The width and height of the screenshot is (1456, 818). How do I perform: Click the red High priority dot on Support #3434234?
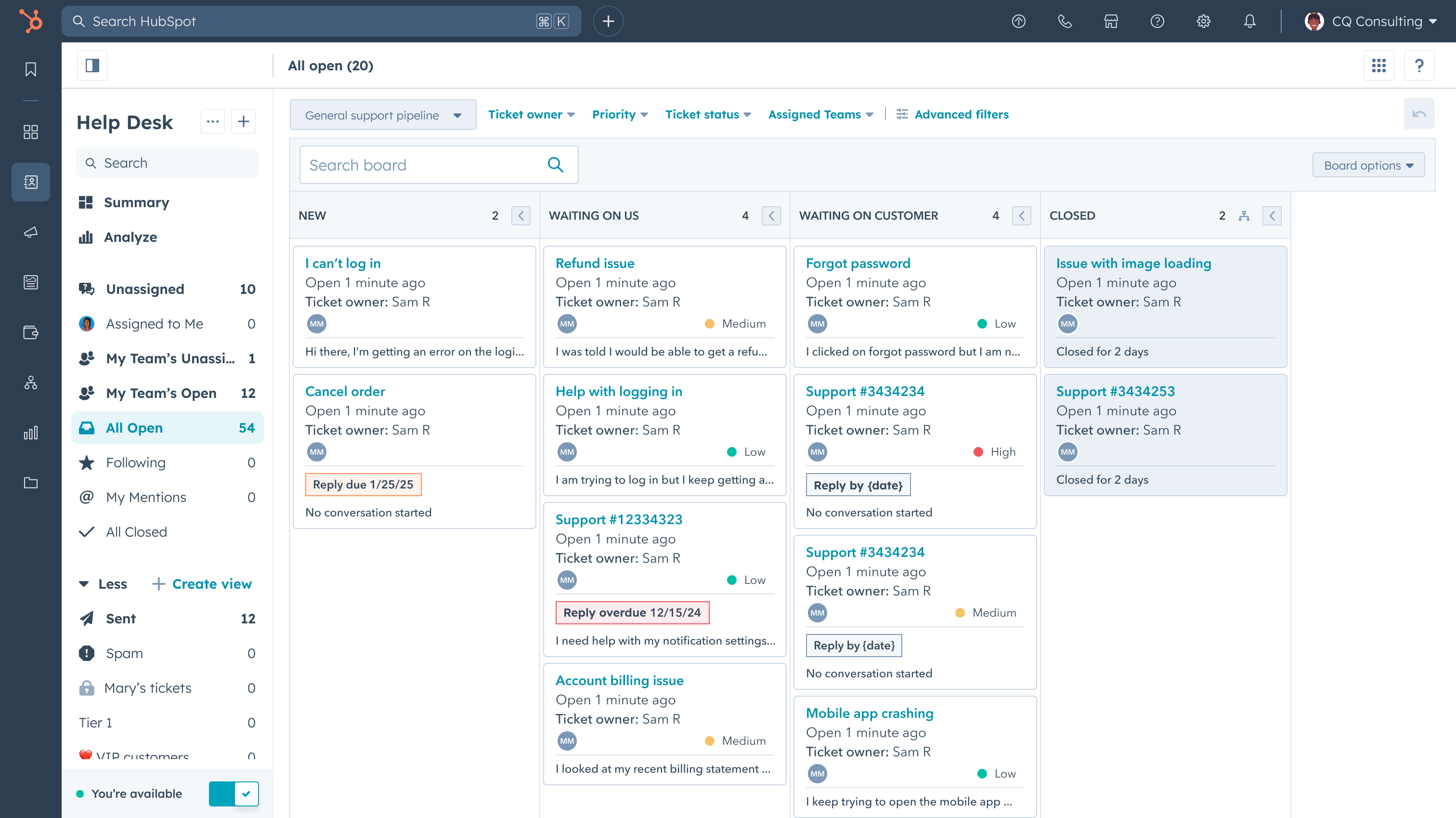point(978,451)
